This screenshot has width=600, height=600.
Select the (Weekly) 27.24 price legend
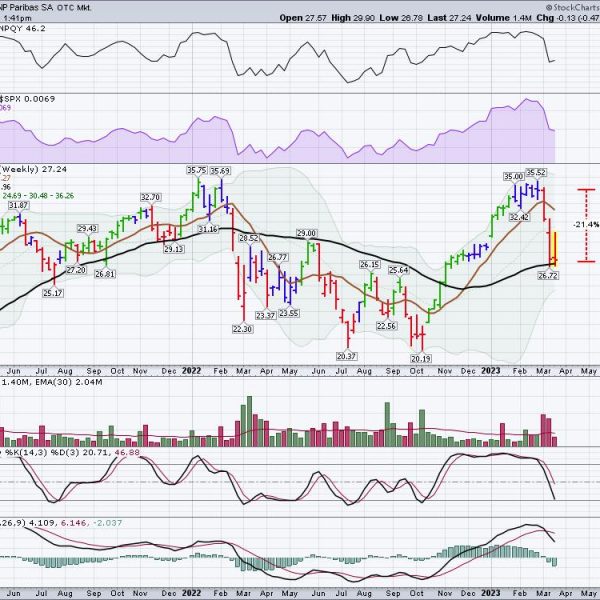point(33,169)
